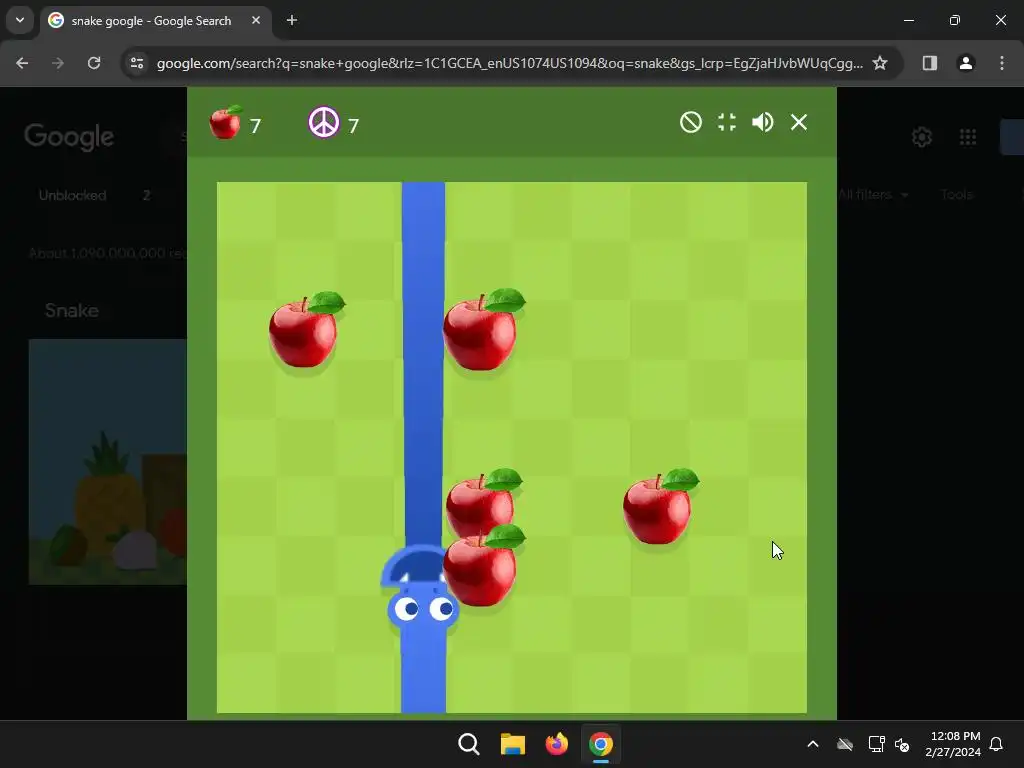This screenshot has height=768, width=1024.
Task: Click the far right apple on board
Action: (x=660, y=507)
